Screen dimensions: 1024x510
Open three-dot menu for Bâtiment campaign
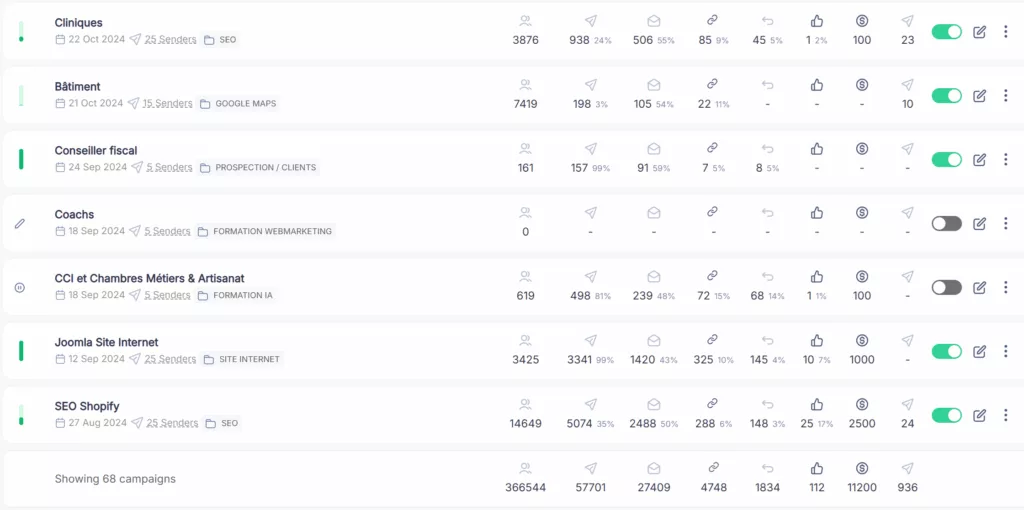(1005, 96)
